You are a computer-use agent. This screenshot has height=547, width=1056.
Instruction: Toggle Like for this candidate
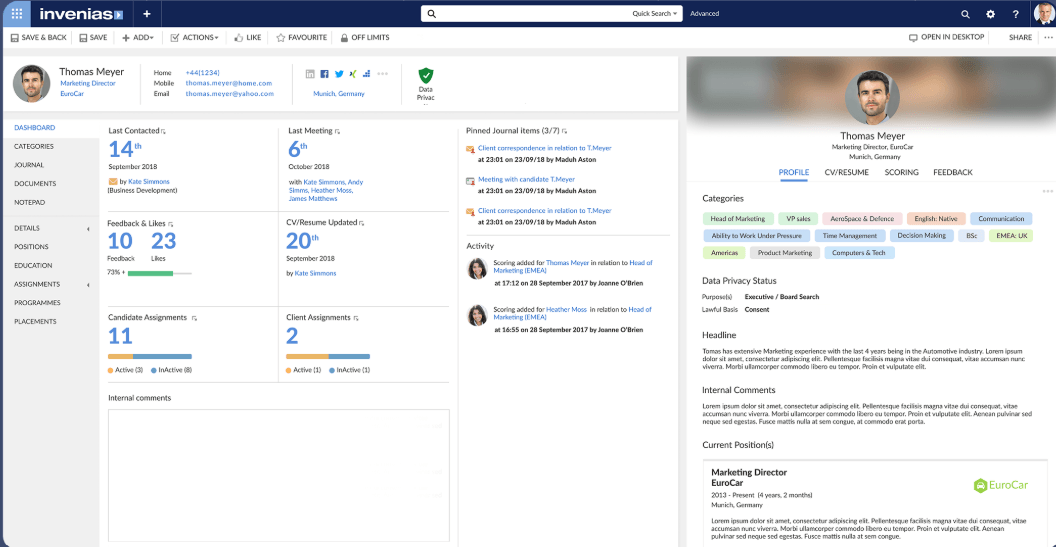tap(247, 38)
